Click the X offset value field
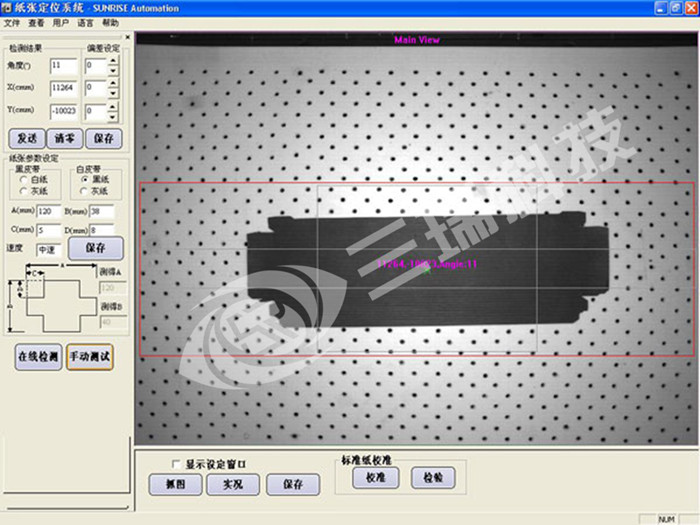 (96, 88)
